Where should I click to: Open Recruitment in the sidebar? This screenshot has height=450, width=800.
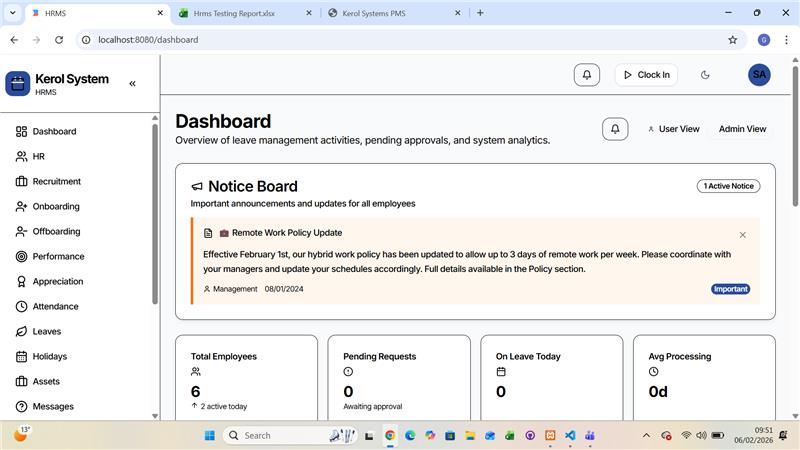click(57, 182)
